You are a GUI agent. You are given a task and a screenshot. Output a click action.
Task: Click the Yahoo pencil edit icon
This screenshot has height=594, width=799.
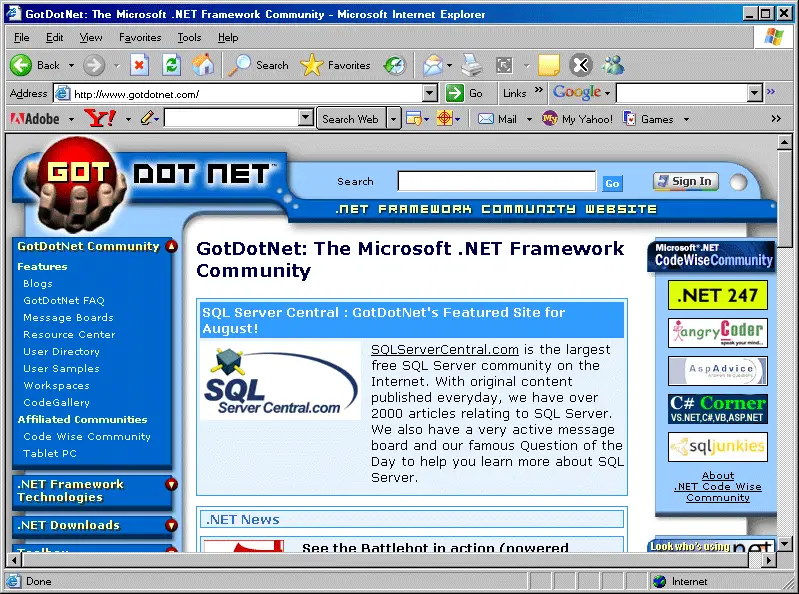[x=147, y=119]
